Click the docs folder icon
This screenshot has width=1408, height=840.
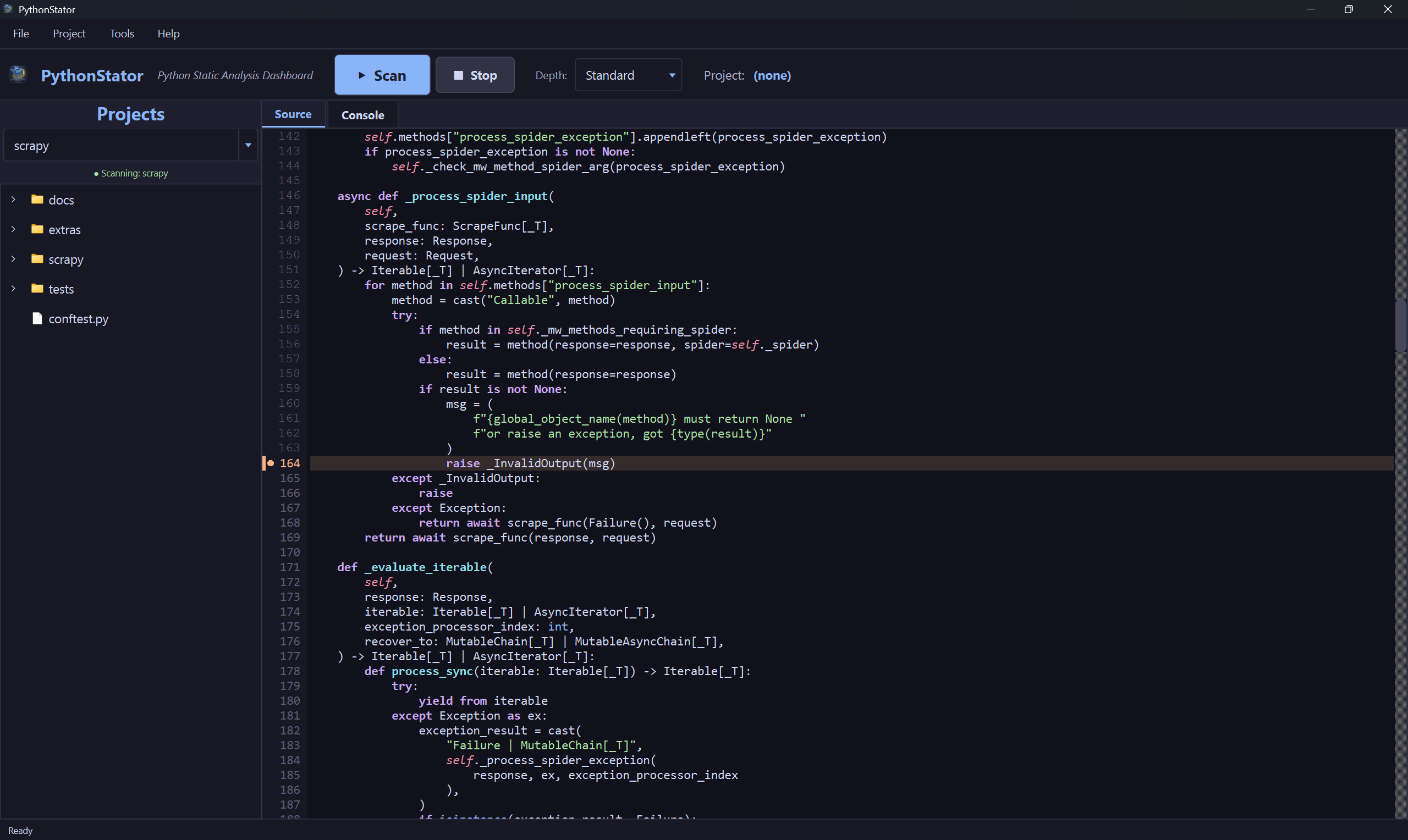tap(37, 200)
